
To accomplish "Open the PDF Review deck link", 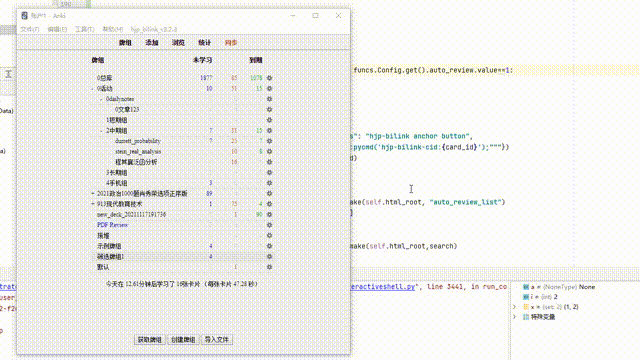I will (112, 225).
